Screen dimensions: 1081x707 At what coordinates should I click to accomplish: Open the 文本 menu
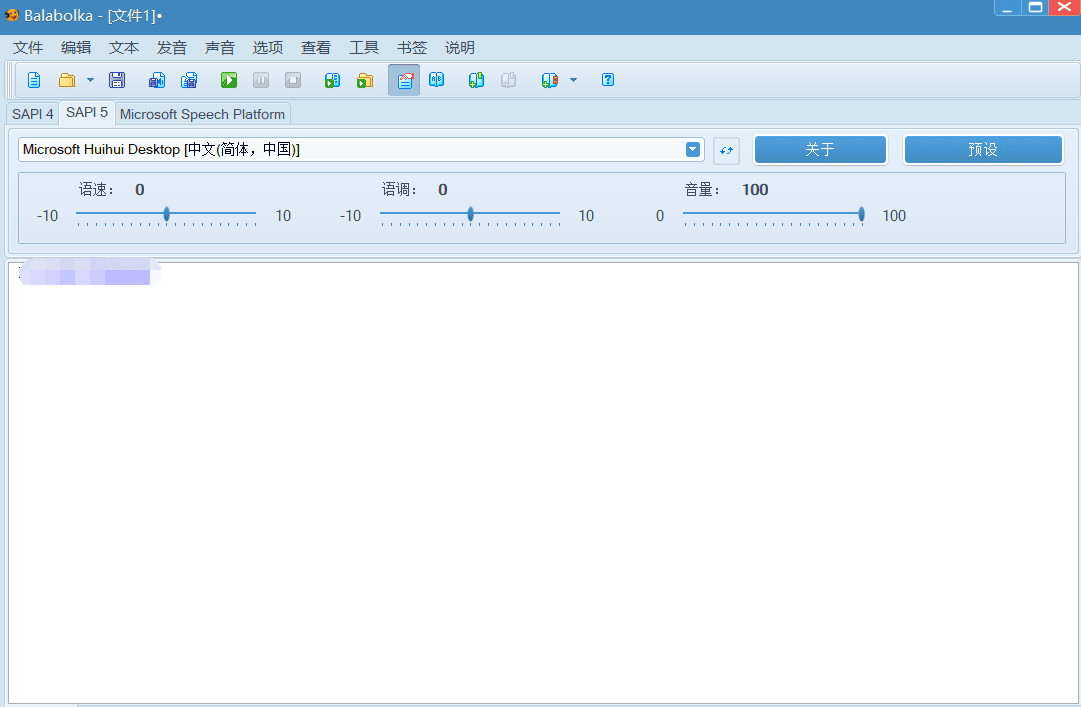pos(124,48)
